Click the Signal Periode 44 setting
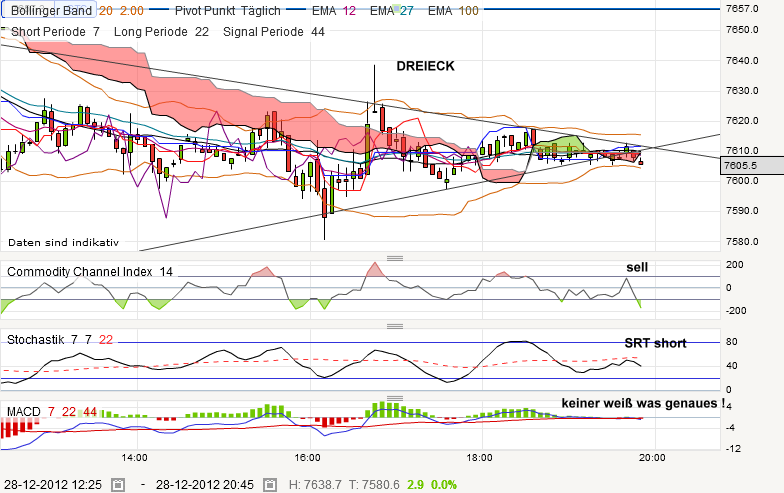 coord(274,32)
